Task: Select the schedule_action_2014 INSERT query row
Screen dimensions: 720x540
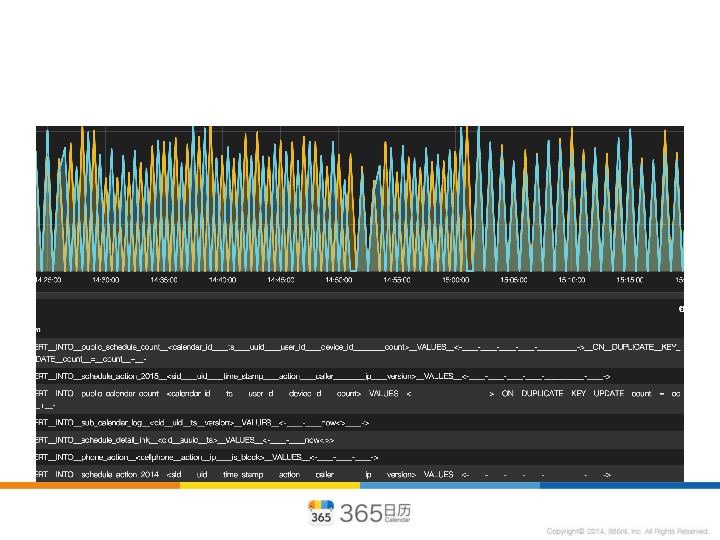Action: 360,474
